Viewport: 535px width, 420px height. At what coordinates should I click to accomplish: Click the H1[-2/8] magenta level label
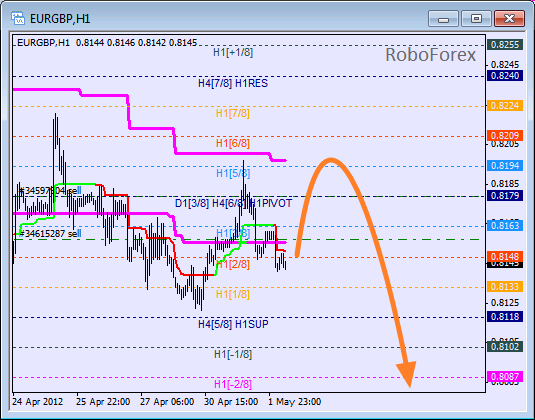click(233, 385)
